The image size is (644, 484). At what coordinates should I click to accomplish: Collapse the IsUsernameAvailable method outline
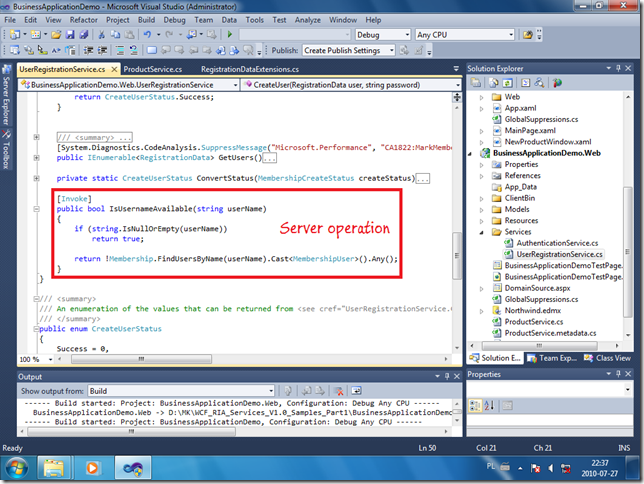coord(37,209)
